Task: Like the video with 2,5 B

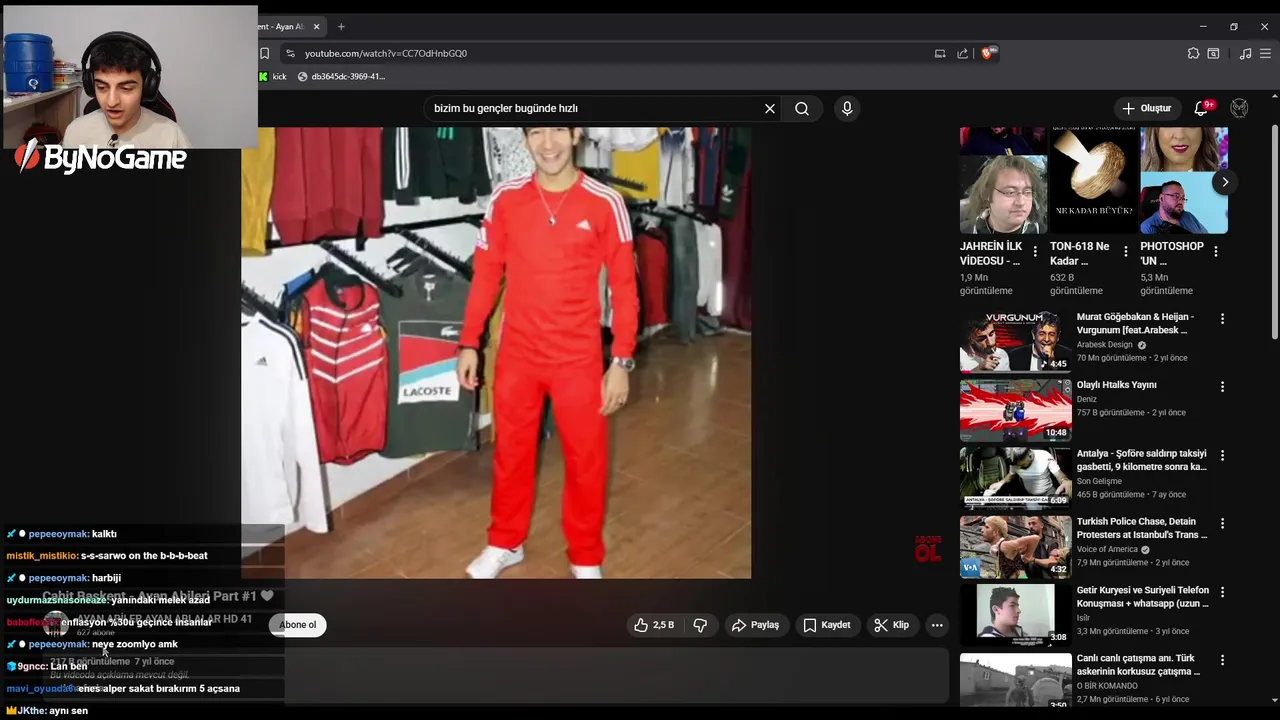Action: [653, 625]
